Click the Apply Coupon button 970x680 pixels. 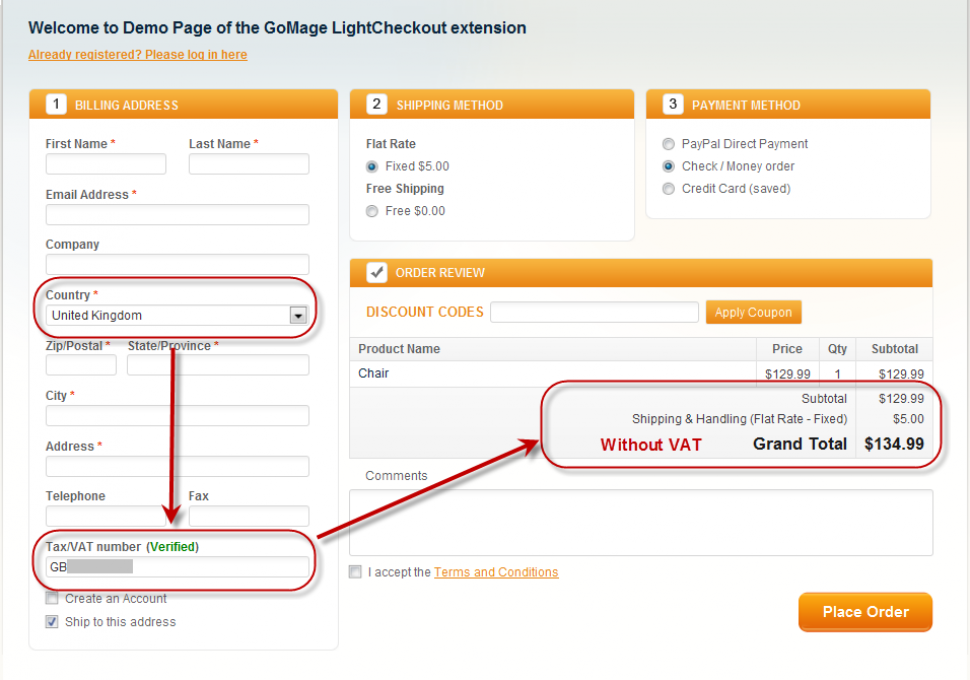point(753,313)
